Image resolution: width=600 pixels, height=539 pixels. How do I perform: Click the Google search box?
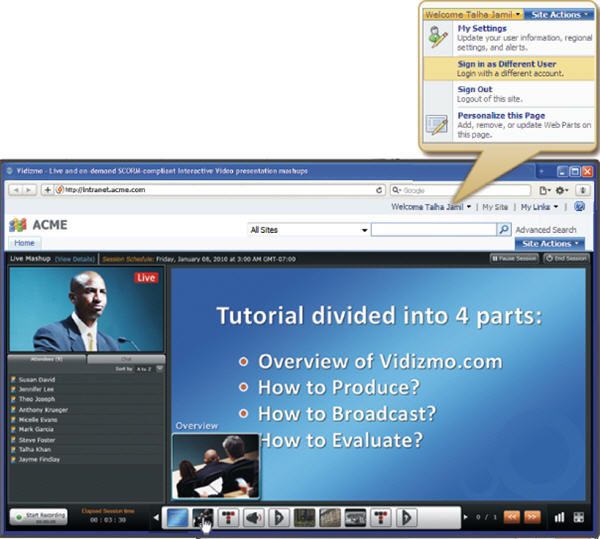(461, 190)
